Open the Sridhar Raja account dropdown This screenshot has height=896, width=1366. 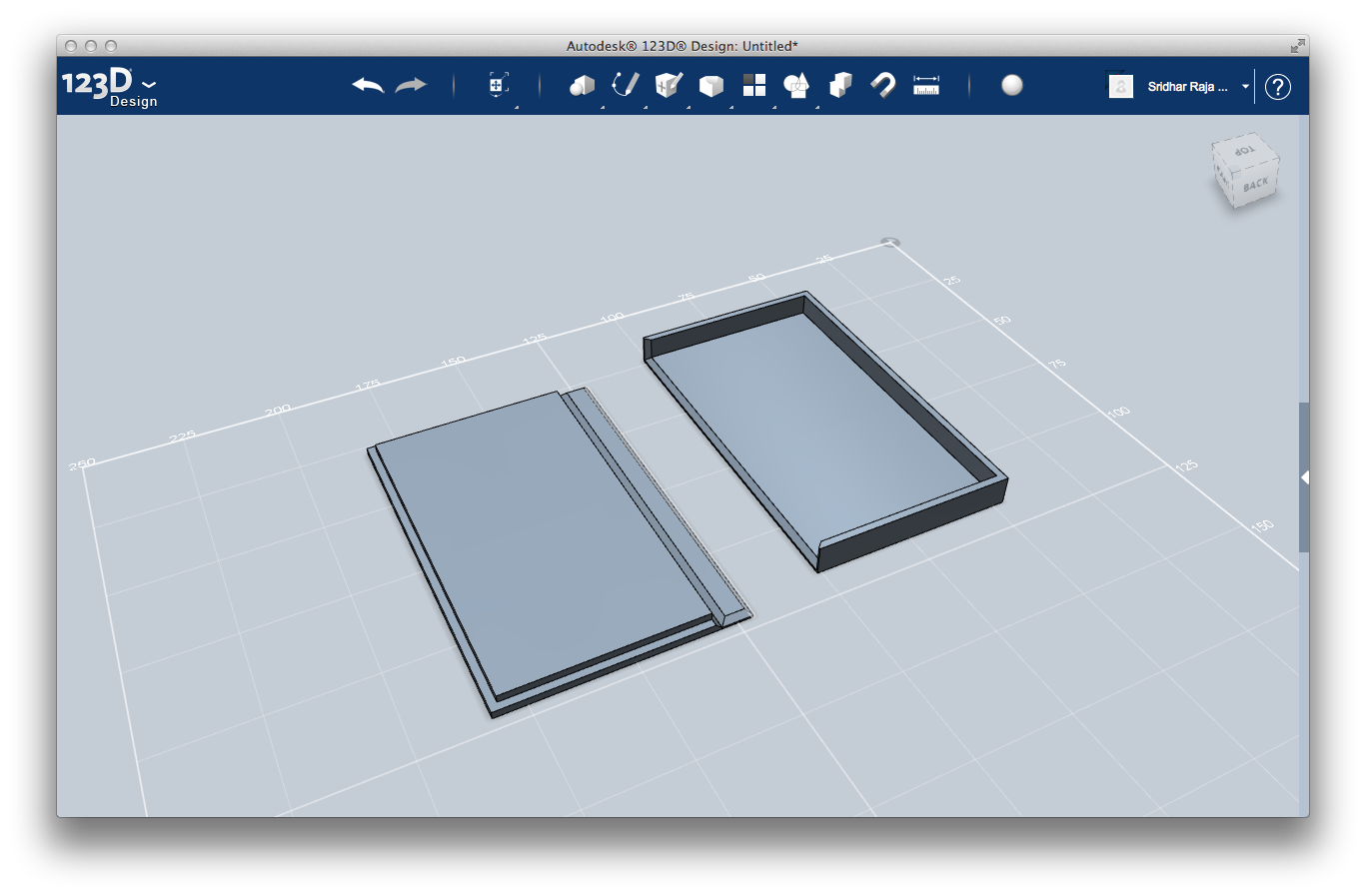(1245, 87)
